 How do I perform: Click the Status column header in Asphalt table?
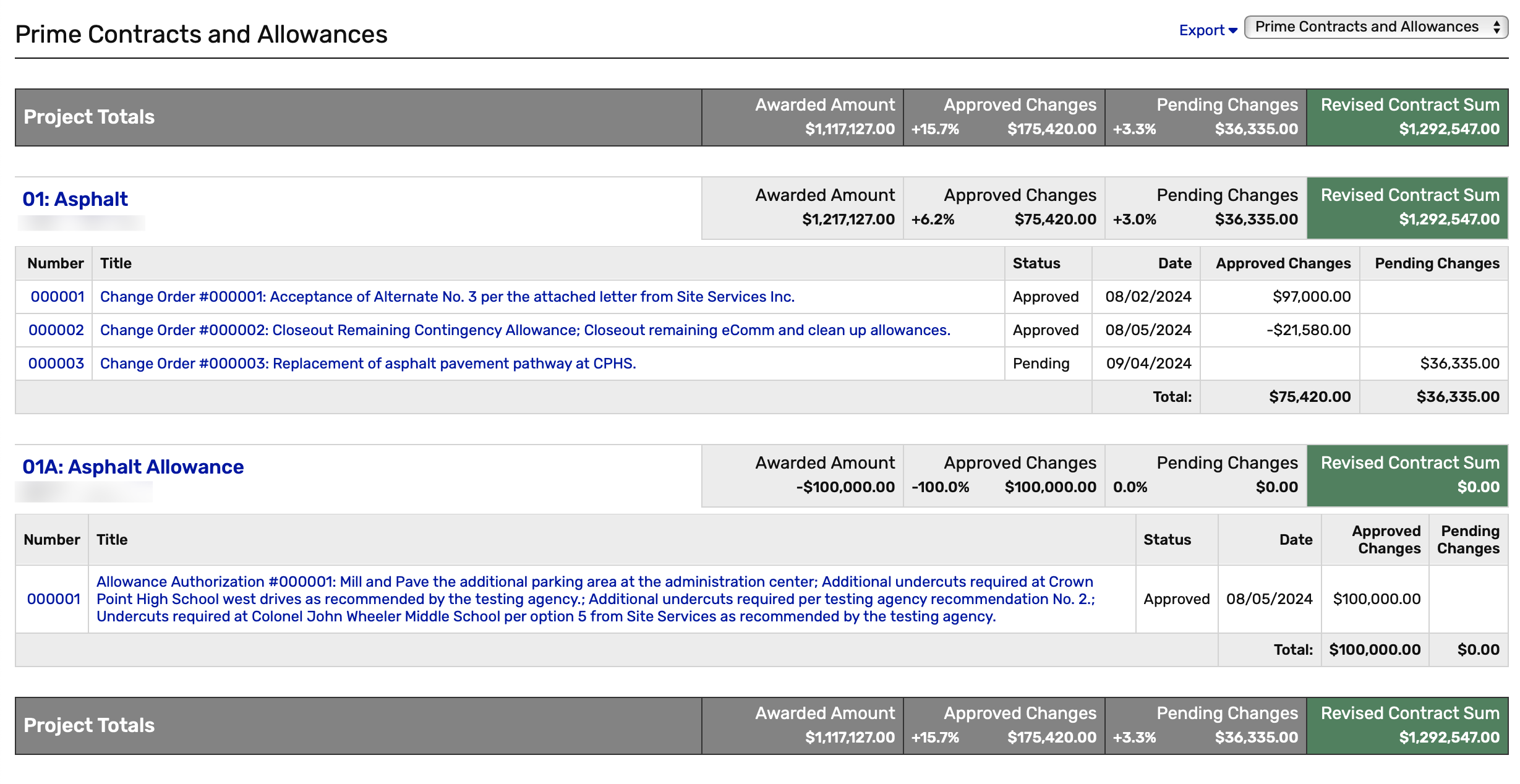pyautogui.click(x=1036, y=263)
